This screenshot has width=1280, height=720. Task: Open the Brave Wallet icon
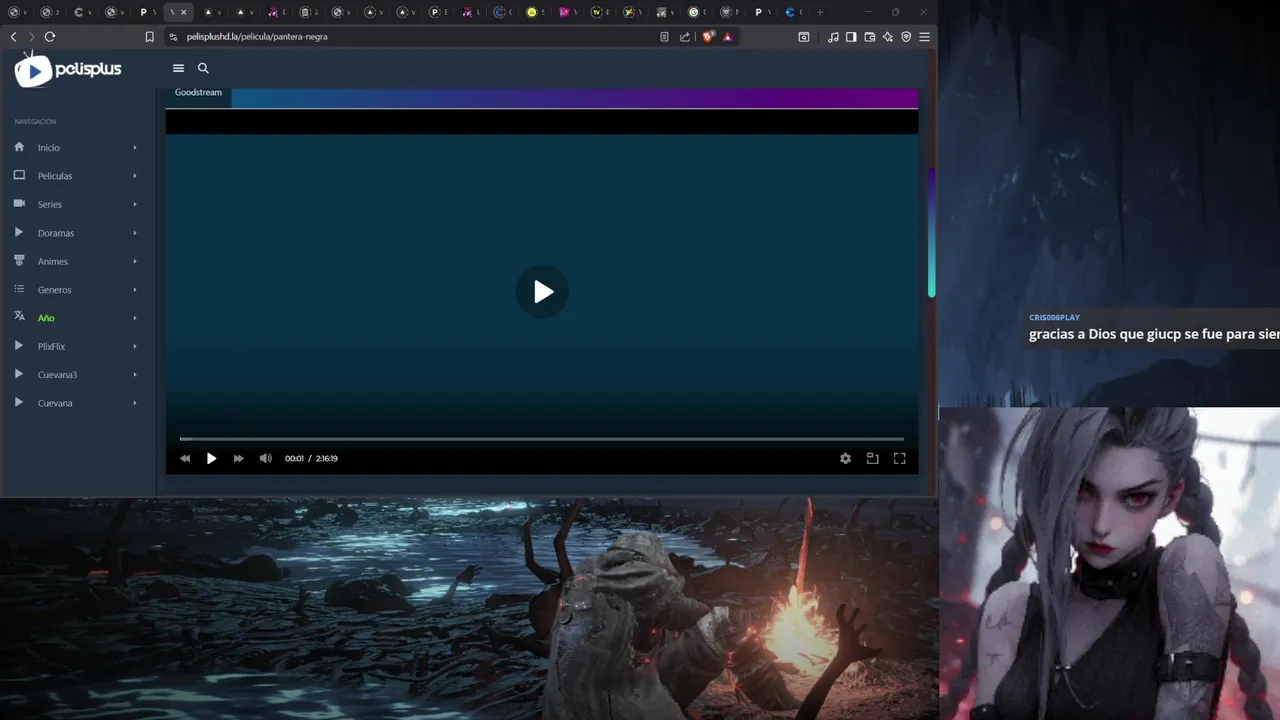pyautogui.click(x=870, y=37)
